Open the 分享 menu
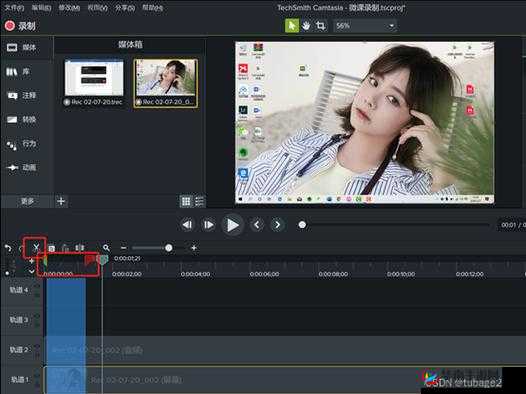 tap(125, 7)
